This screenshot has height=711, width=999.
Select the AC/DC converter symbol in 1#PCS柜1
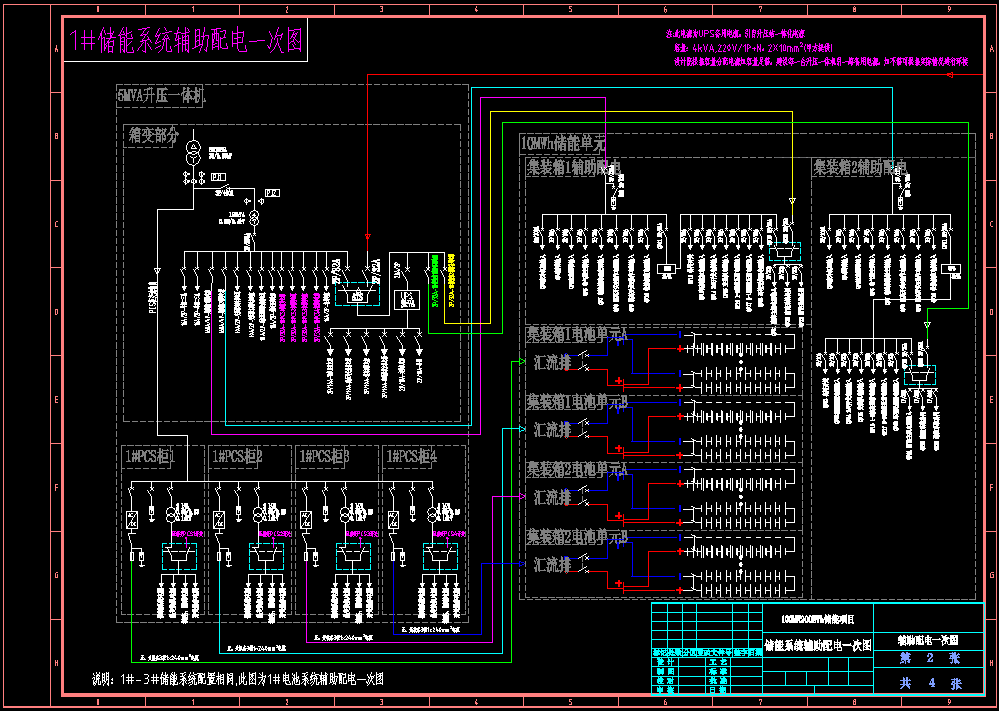(131, 518)
